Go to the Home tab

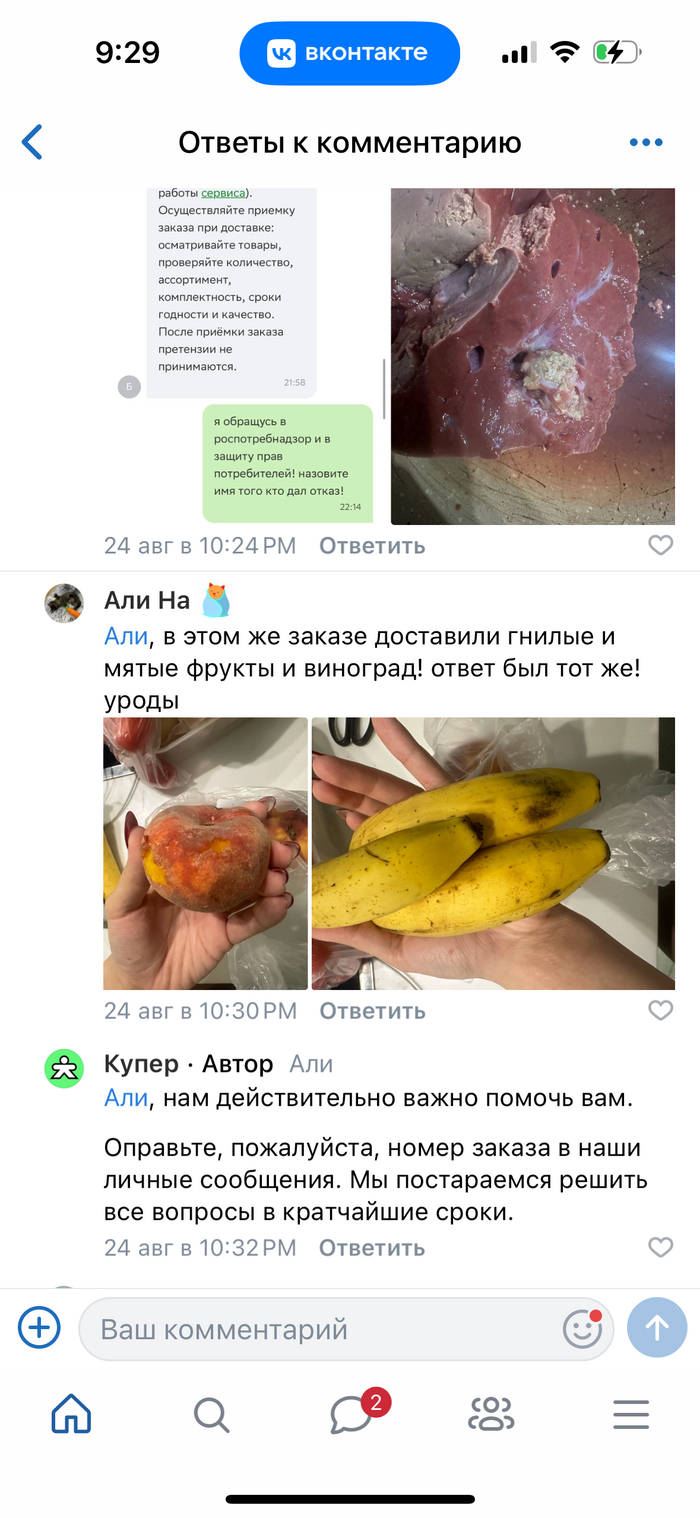point(71,1414)
